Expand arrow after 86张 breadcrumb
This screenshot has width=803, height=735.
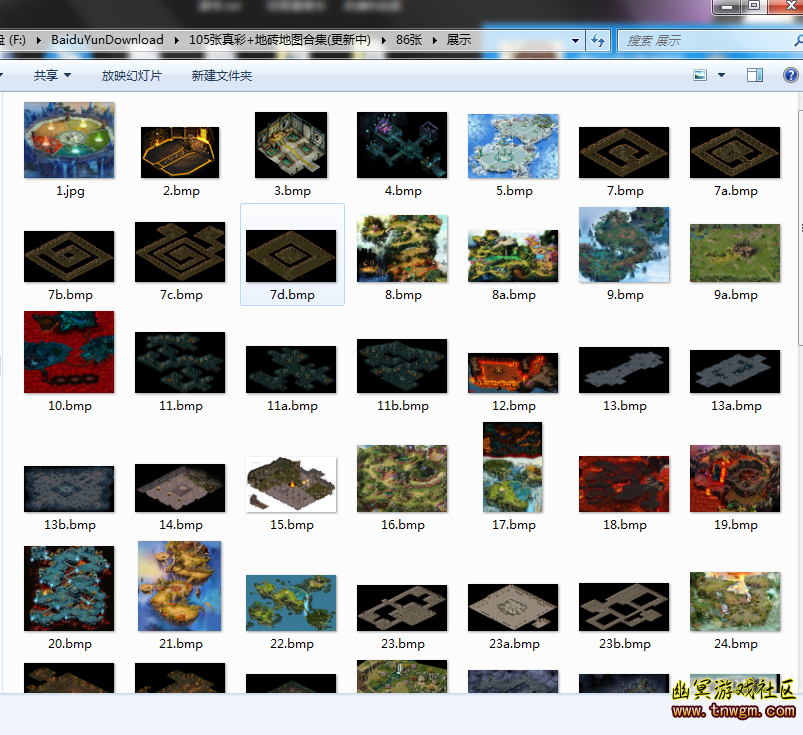(435, 40)
